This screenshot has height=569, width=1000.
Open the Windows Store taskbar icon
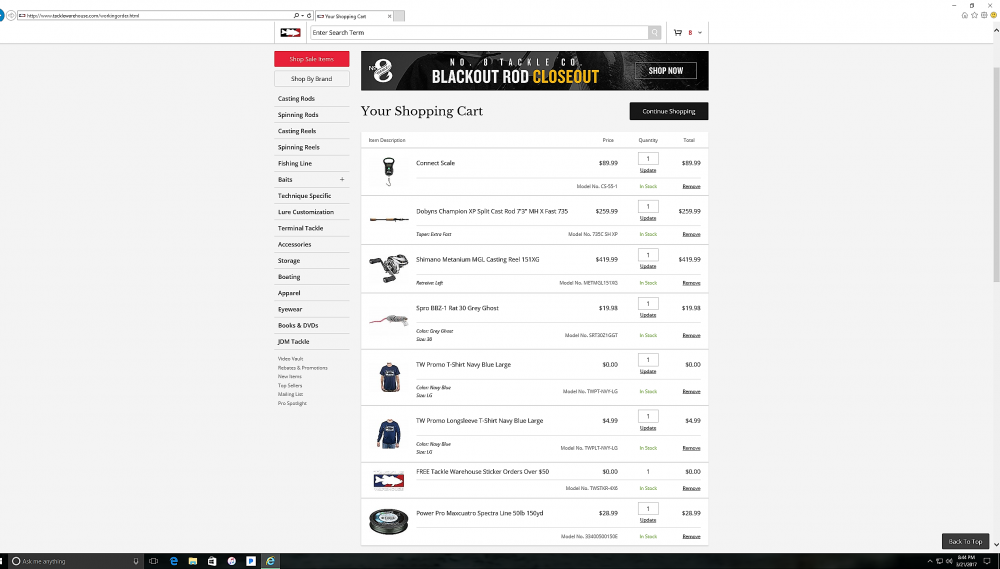[x=212, y=561]
